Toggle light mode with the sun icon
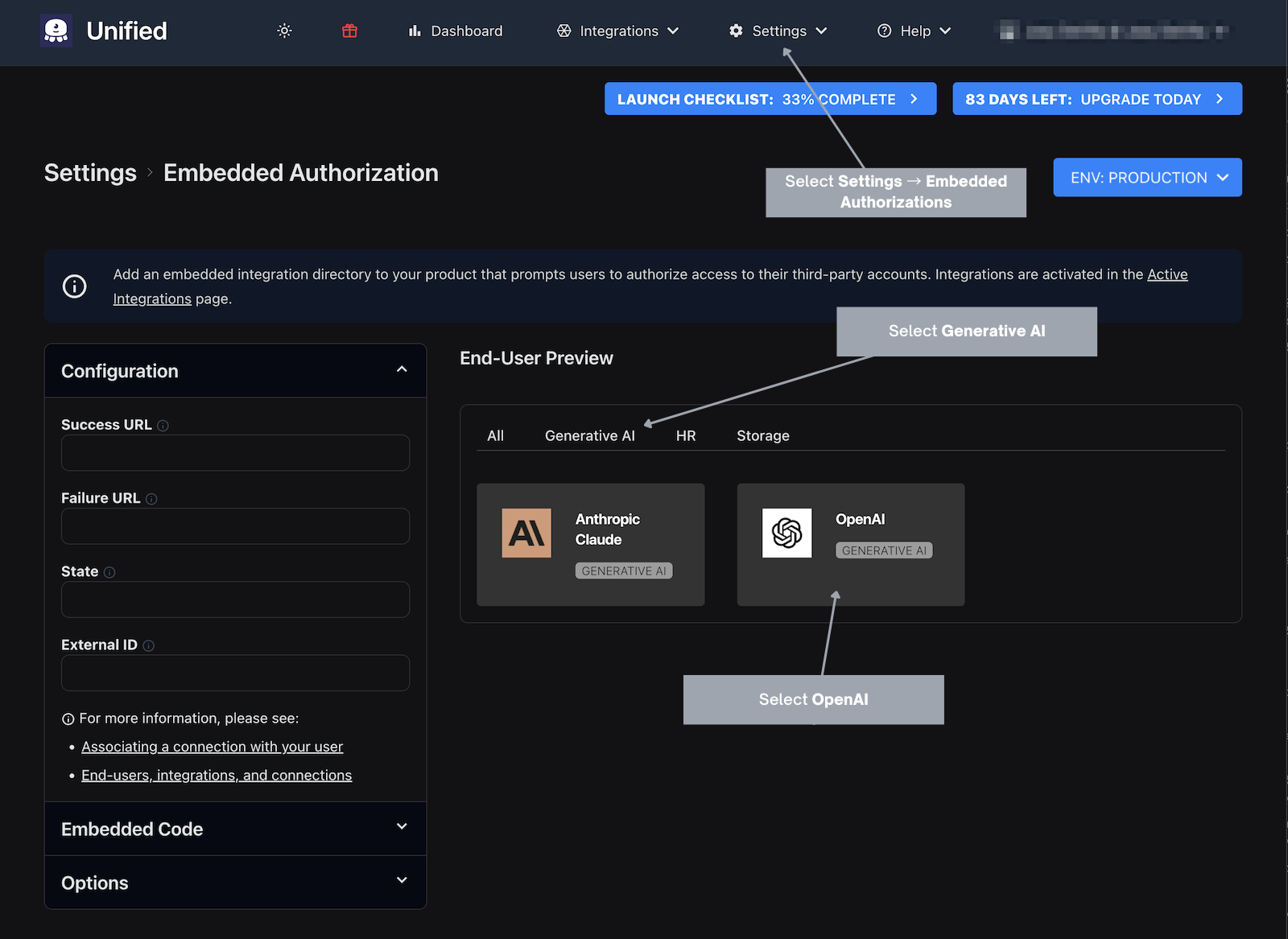Image resolution: width=1288 pixels, height=939 pixels. coord(283,31)
